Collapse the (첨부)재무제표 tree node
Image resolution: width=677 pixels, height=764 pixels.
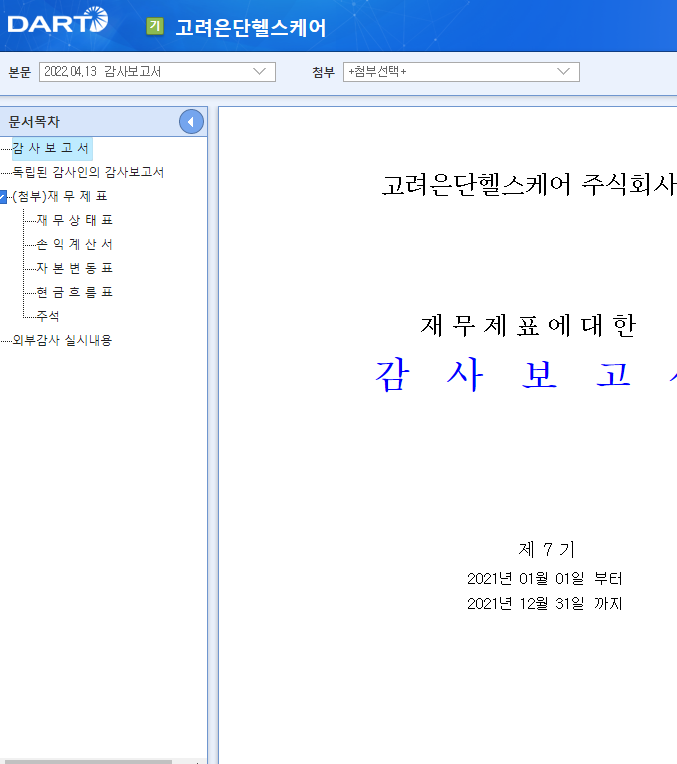(3, 197)
